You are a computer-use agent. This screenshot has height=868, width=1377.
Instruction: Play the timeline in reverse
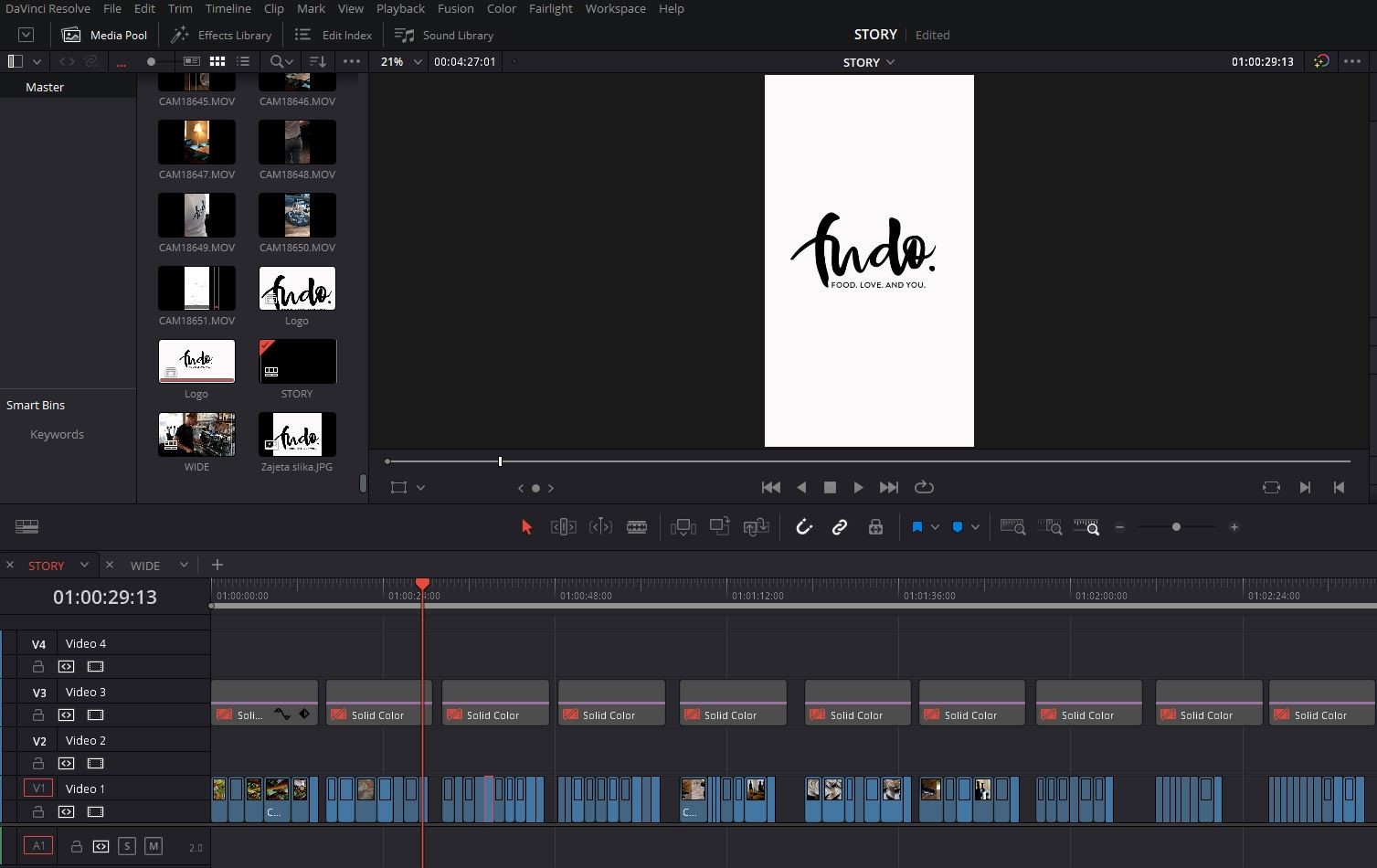[x=801, y=487]
